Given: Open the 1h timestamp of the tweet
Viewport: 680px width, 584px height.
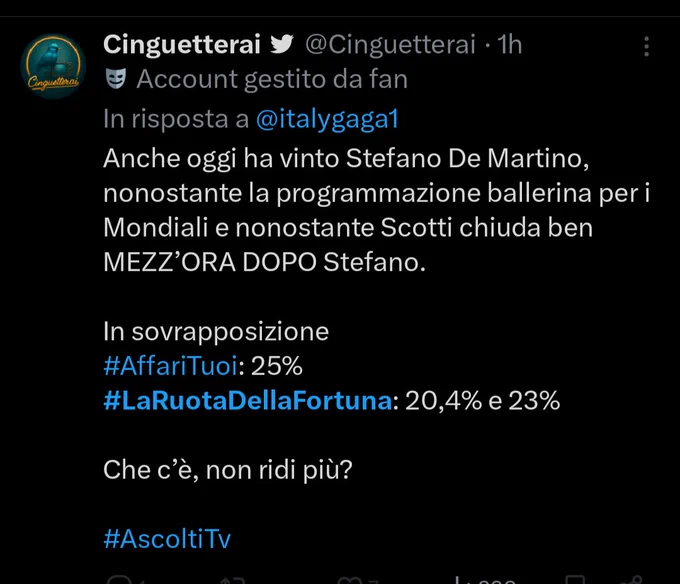Looking at the screenshot, I should point(509,44).
